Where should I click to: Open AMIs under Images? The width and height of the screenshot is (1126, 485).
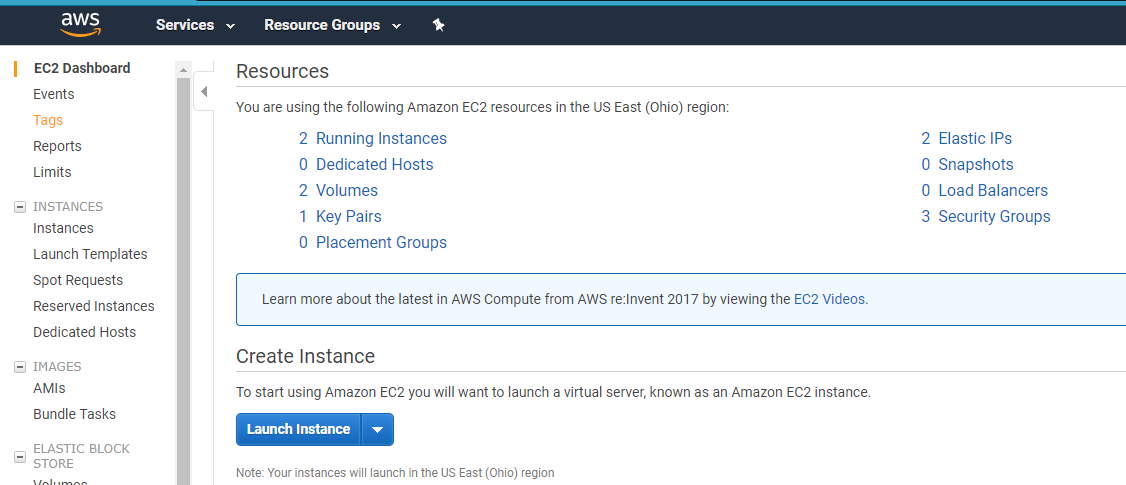(49, 388)
